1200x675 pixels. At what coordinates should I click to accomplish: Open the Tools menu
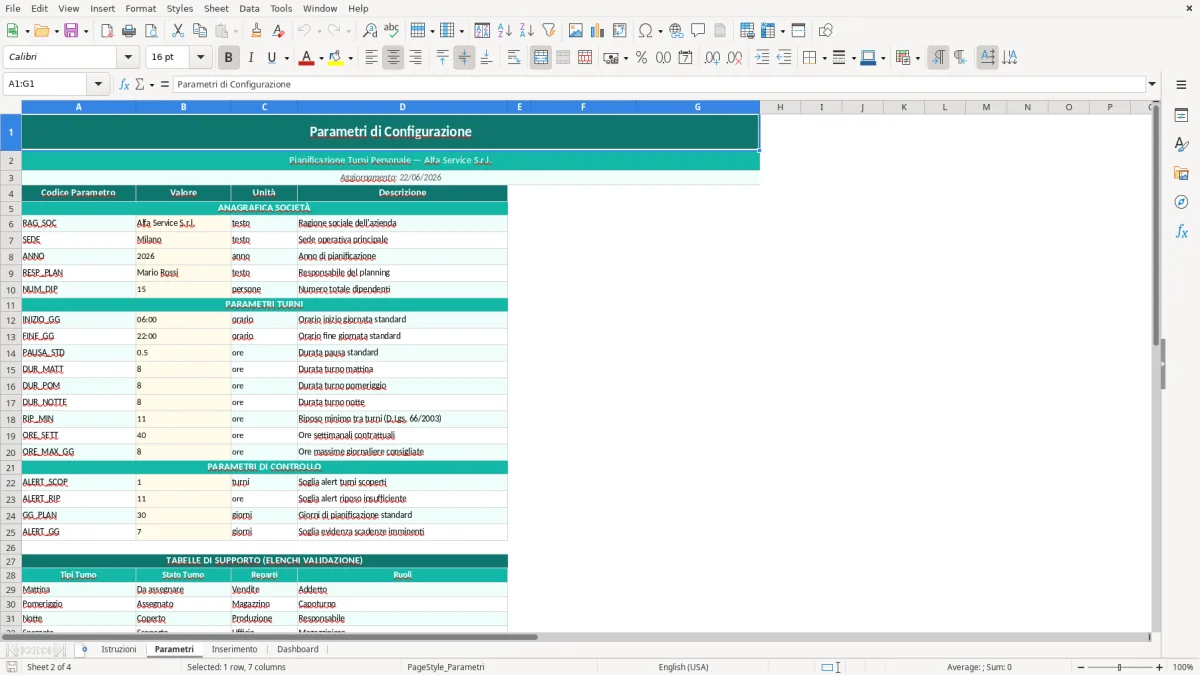(x=281, y=8)
